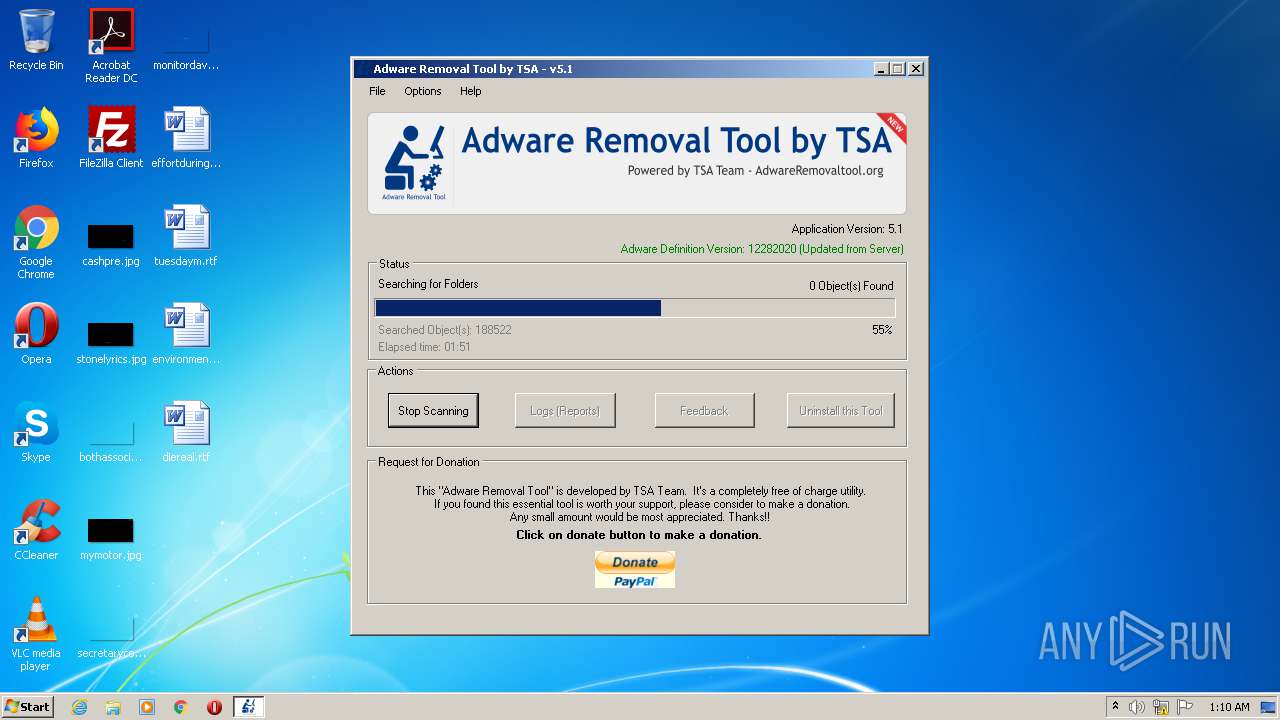Open stonelyrics.jpg image file

pos(111,340)
